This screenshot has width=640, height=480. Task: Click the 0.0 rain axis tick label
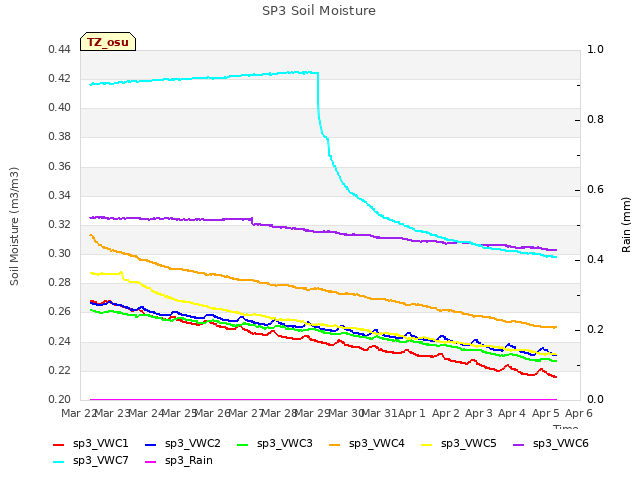pos(595,400)
